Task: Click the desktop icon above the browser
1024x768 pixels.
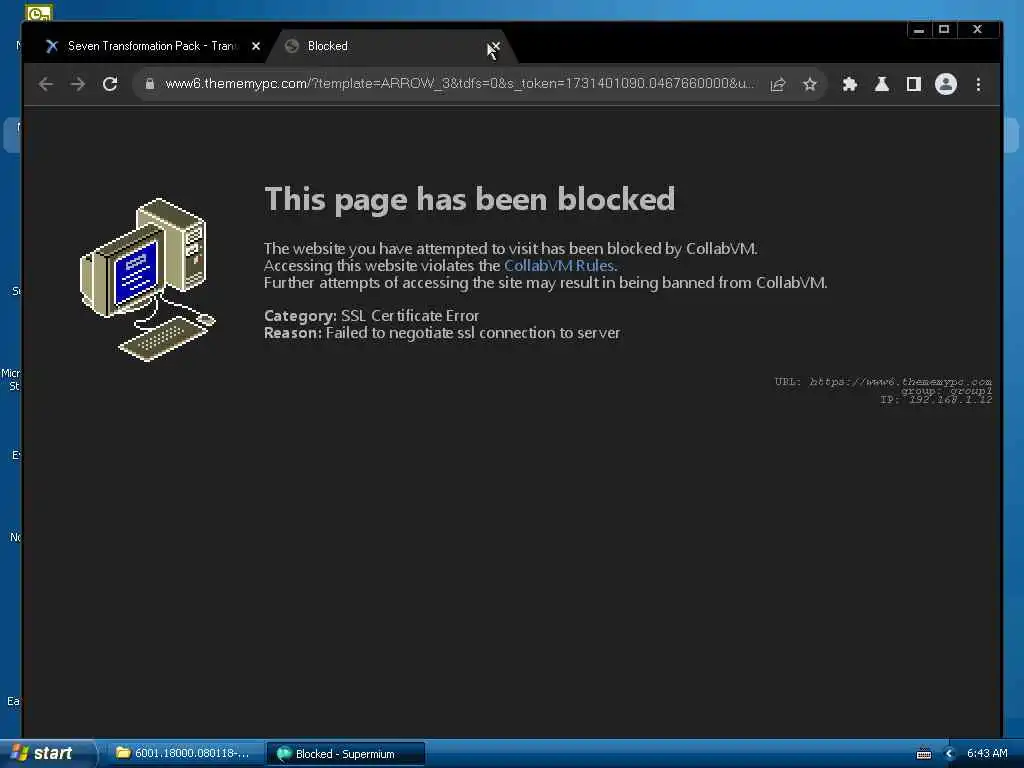Action: 39,12
